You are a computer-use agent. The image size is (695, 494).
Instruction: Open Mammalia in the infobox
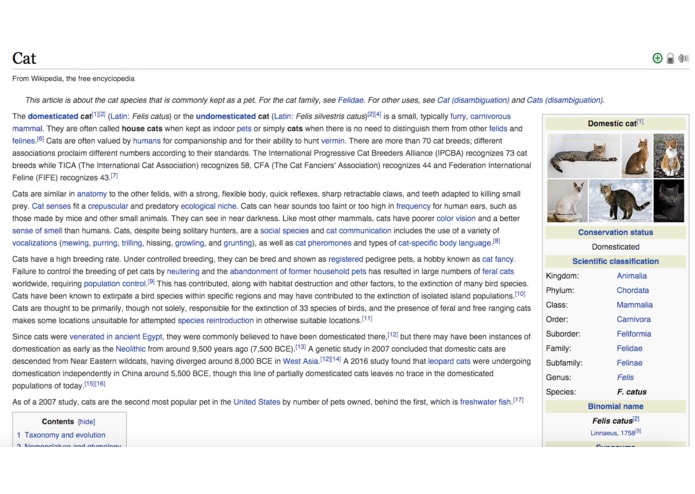pyautogui.click(x=634, y=305)
